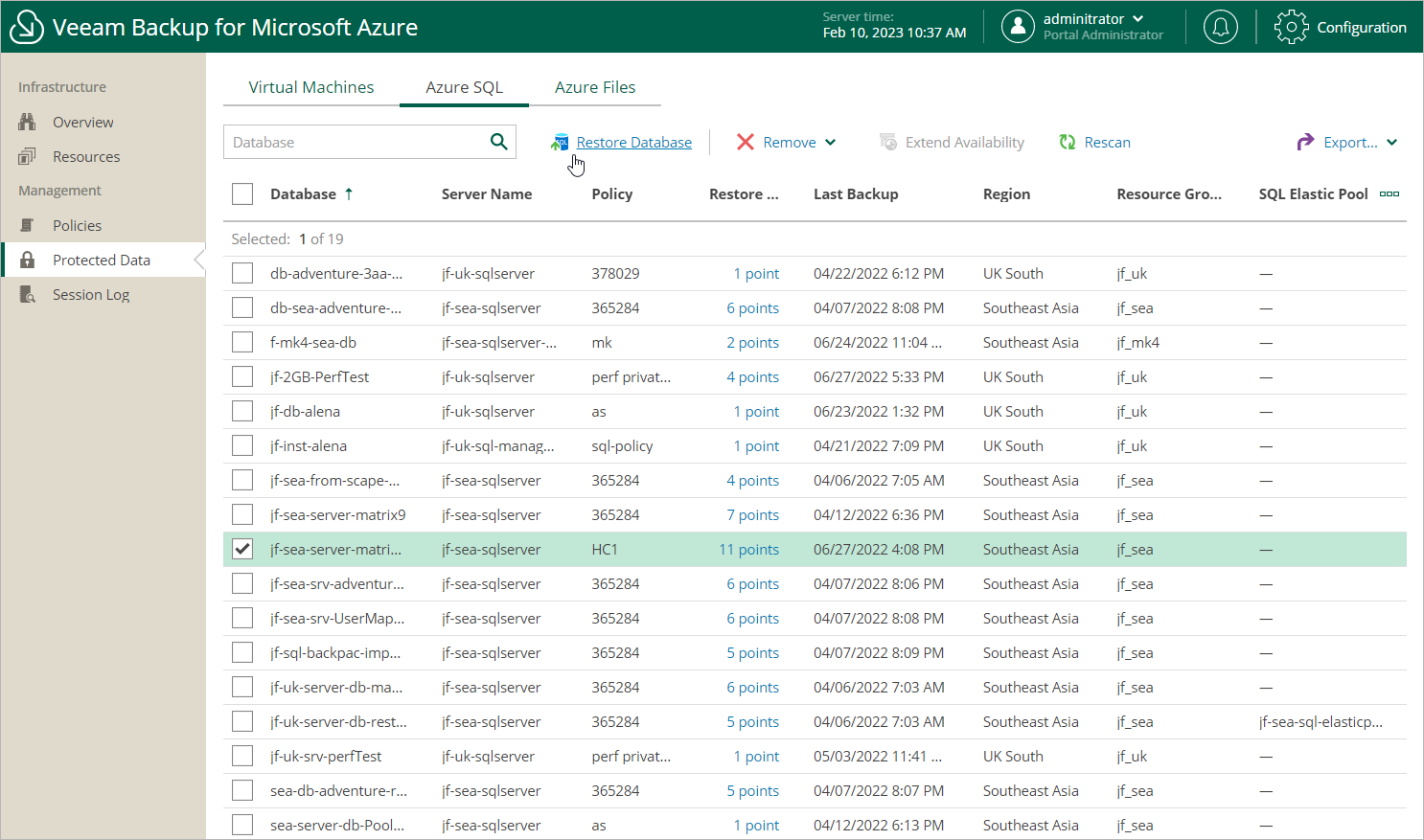Click the Veeam logo icon
Image resolution: width=1424 pixels, height=840 pixels.
point(26,27)
